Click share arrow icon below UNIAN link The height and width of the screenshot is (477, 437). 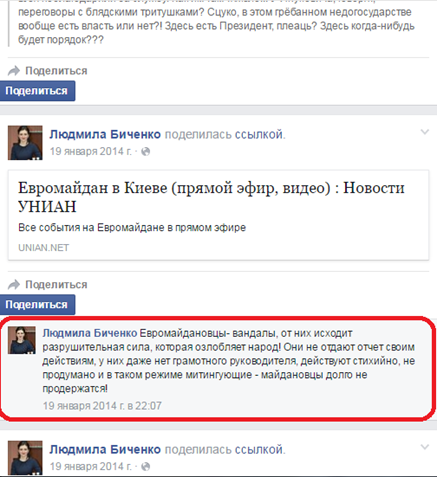pos(14,284)
